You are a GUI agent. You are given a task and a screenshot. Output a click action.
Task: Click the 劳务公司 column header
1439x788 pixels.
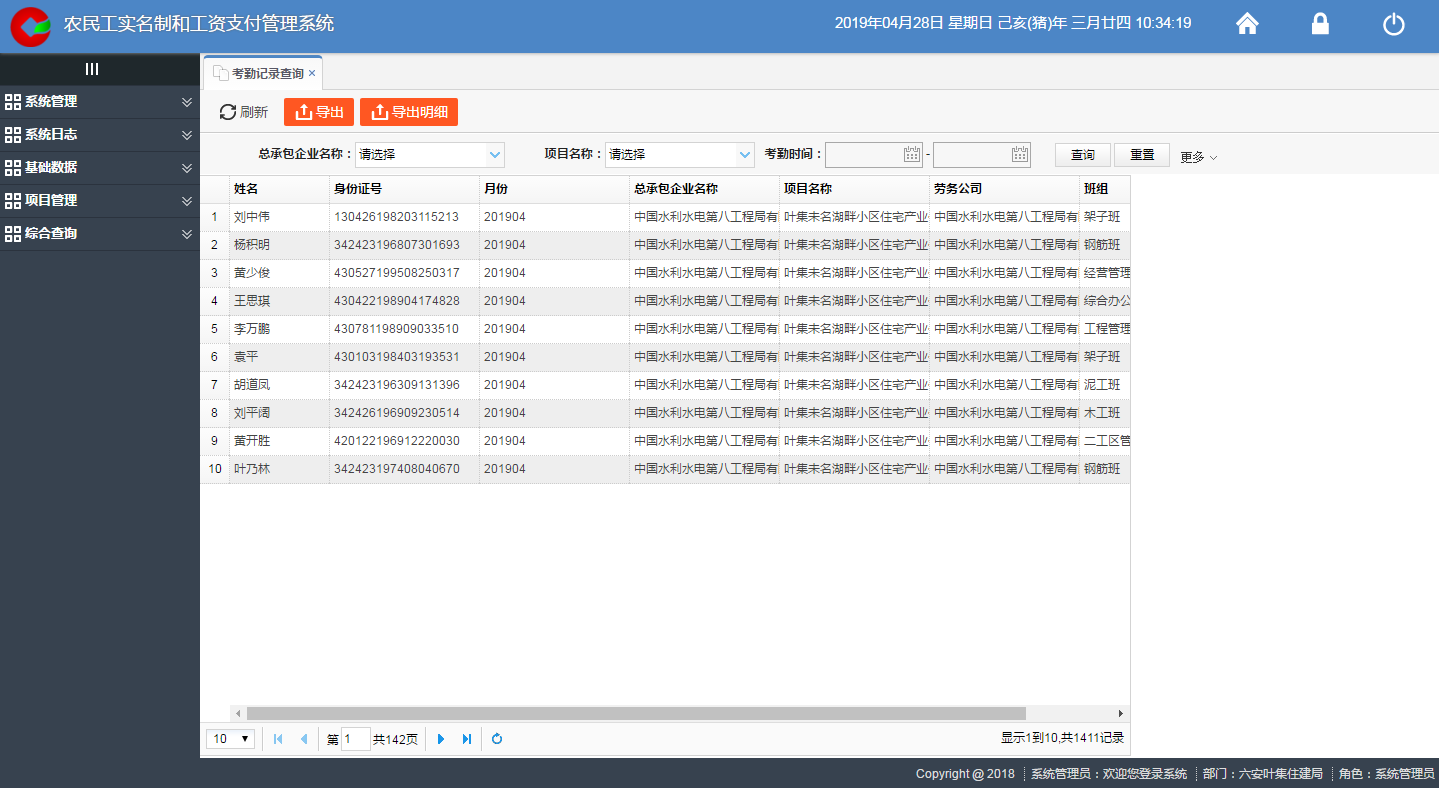coord(1004,189)
